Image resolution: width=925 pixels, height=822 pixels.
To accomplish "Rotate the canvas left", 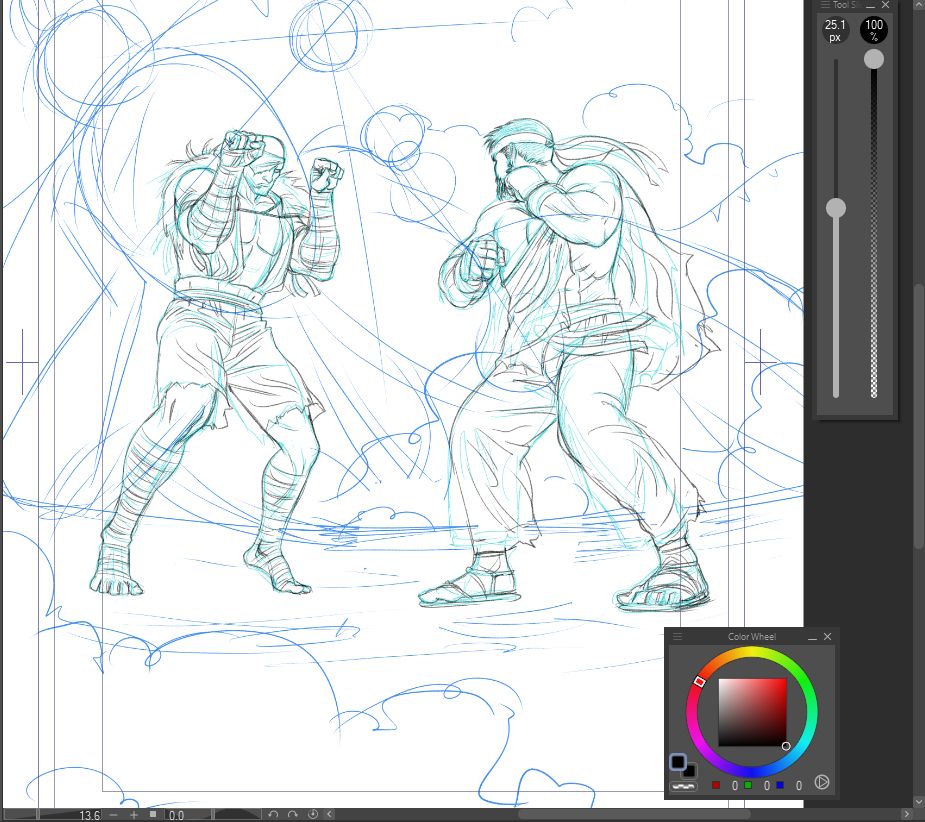I will 273,815.
